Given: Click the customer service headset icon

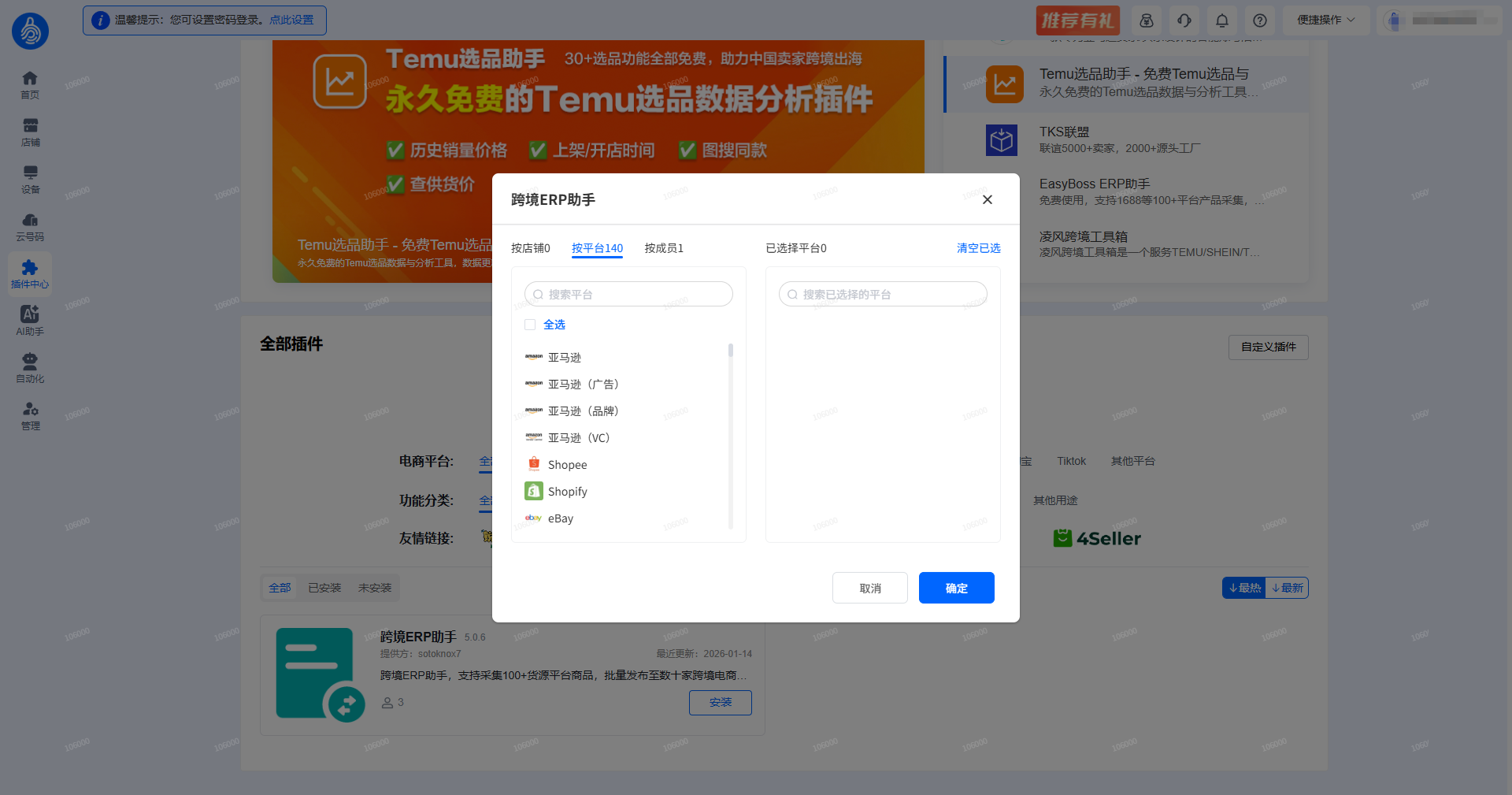Looking at the screenshot, I should tap(1184, 20).
